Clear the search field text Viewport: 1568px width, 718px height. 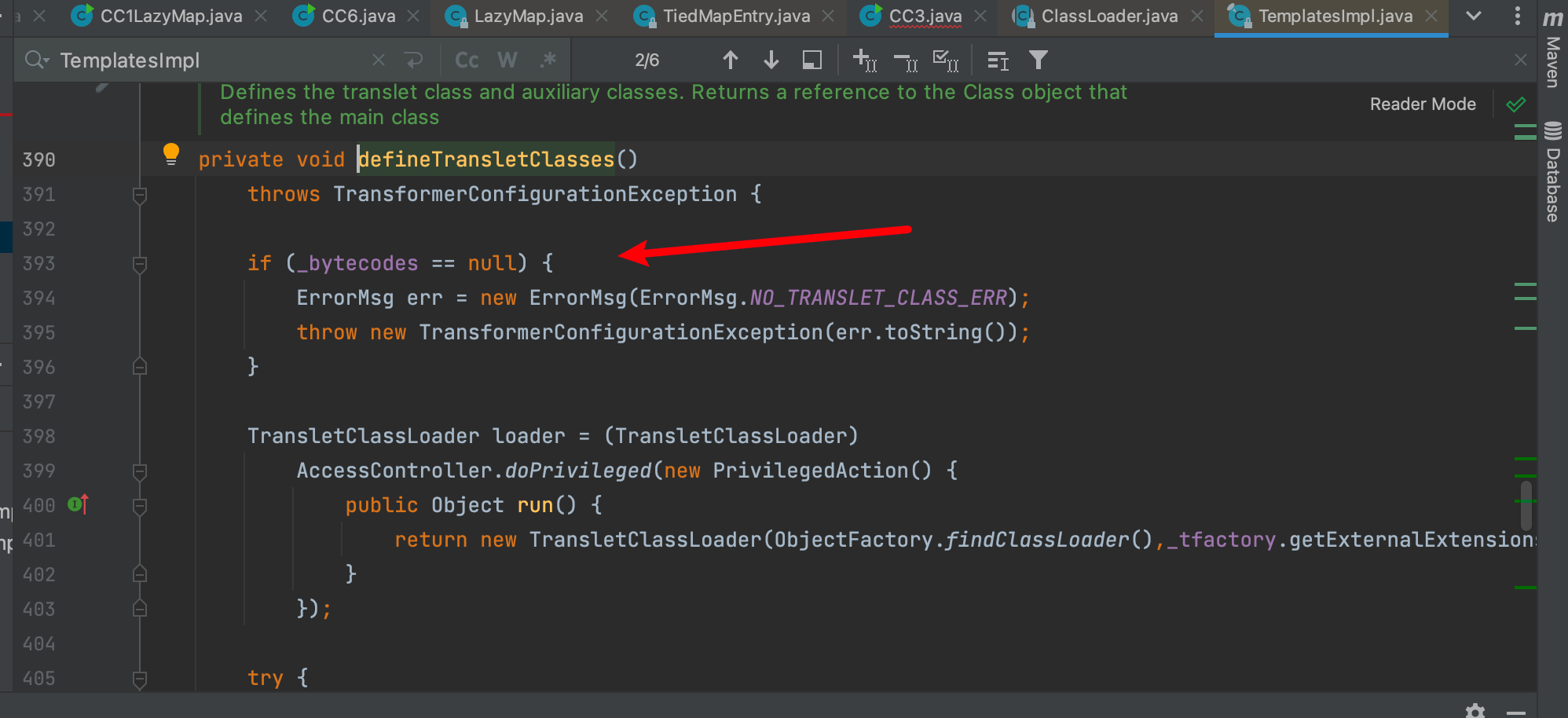[379, 60]
